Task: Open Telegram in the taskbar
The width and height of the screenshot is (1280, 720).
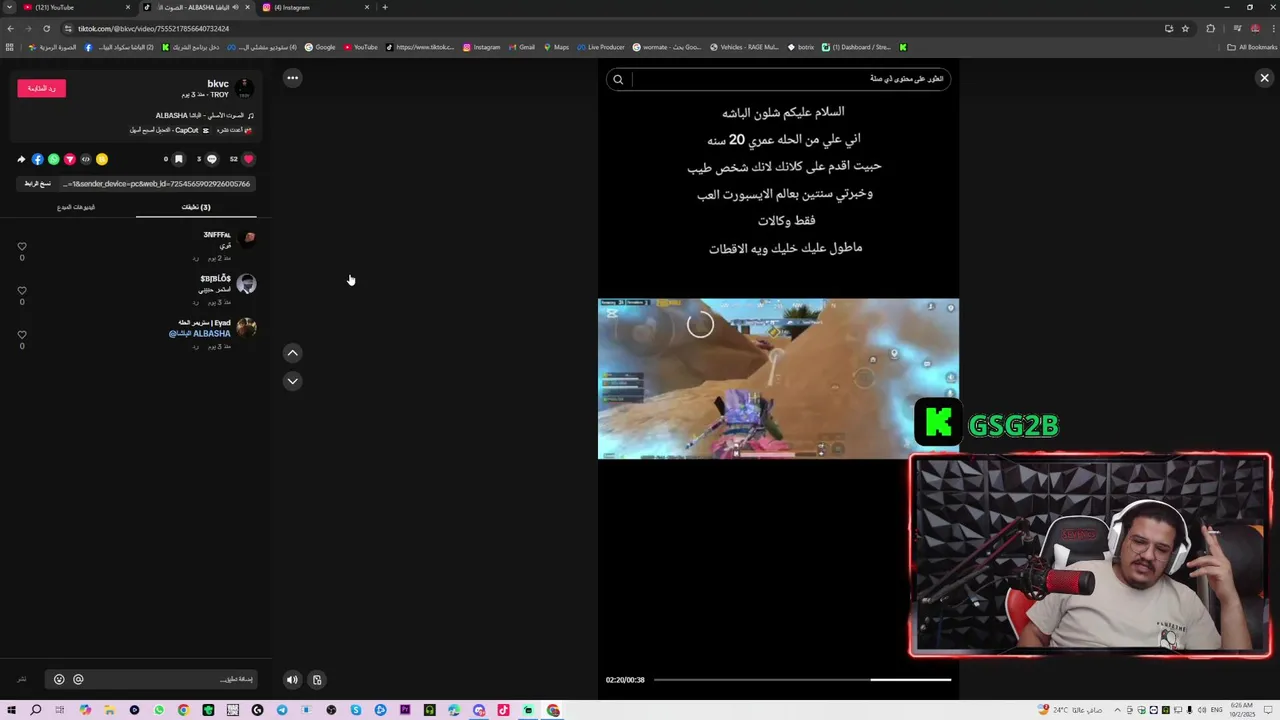Action: 282,710
